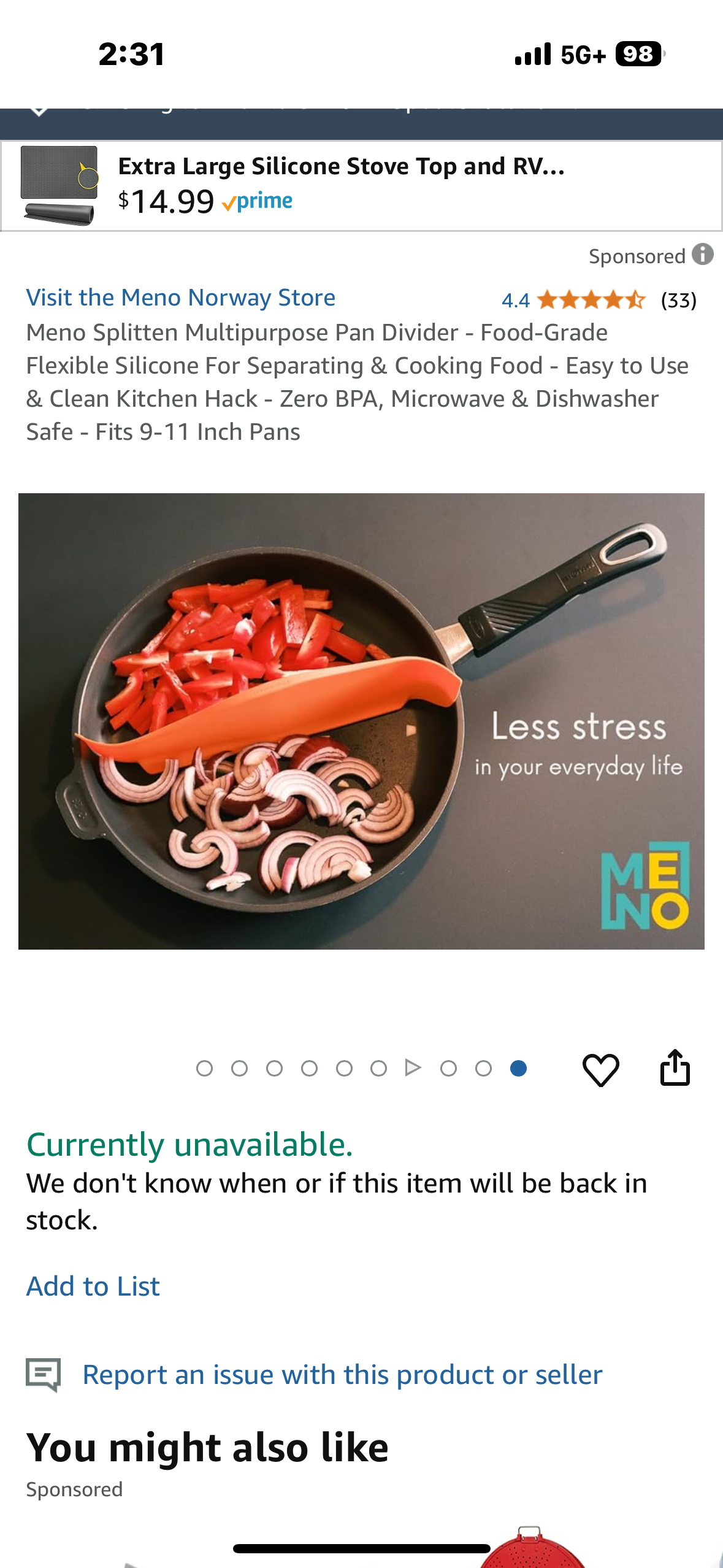Open the 4.4 rating number link
The image size is (723, 1568).
(515, 301)
